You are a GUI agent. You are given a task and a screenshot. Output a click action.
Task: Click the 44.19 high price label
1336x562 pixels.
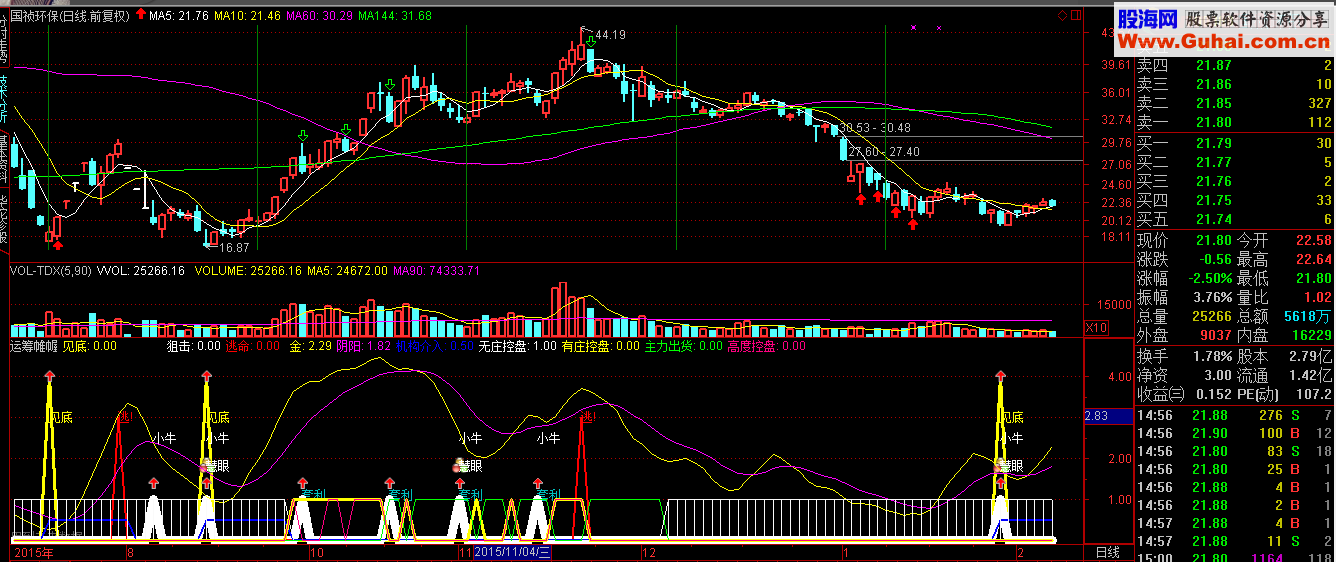610,35
